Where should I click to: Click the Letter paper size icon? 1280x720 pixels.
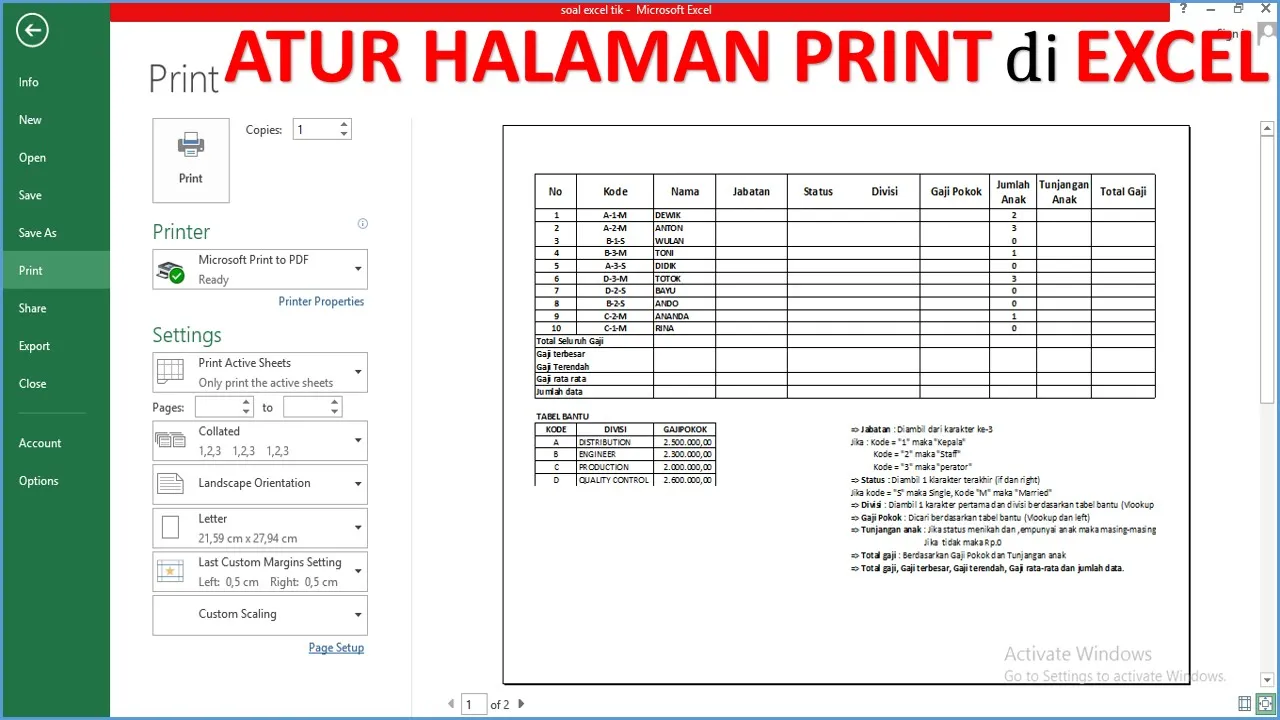pyautogui.click(x=171, y=527)
